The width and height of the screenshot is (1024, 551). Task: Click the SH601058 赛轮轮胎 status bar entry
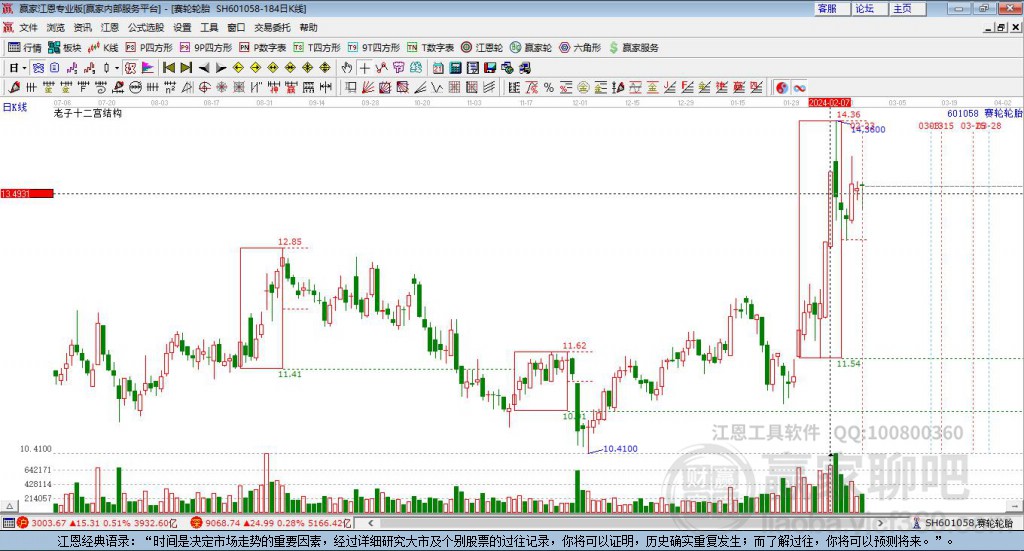(963, 523)
